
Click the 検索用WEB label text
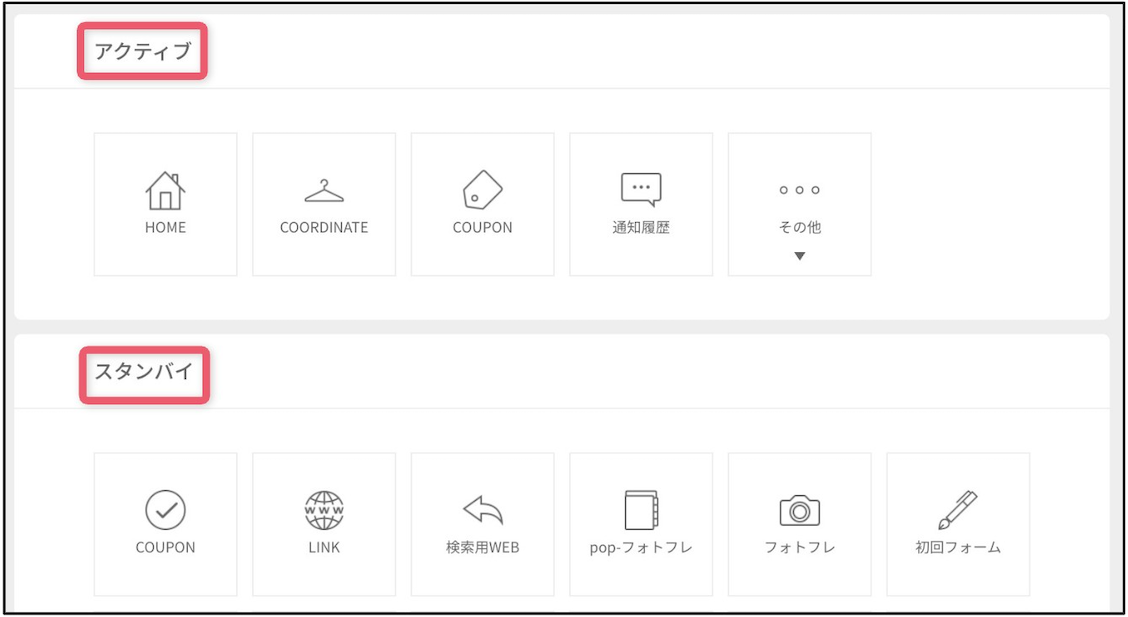coord(482,547)
